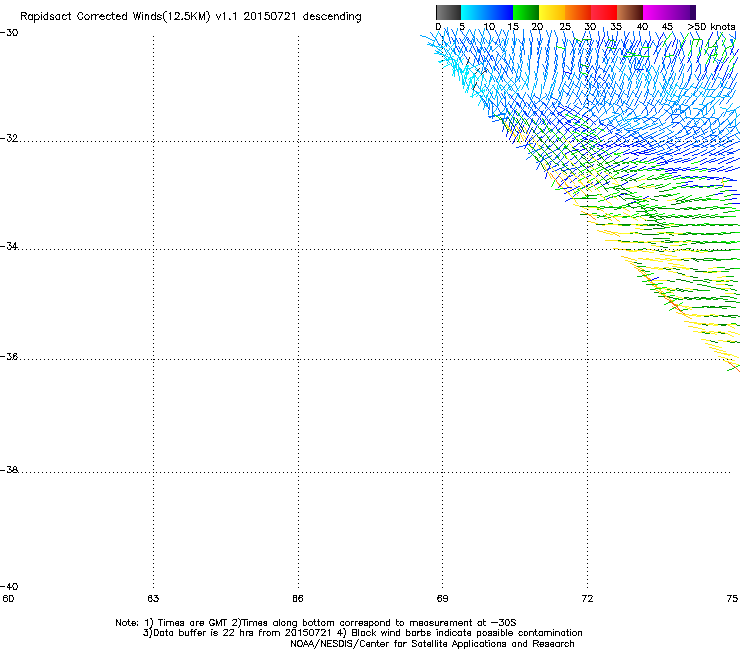The image size is (740, 650).
Task: Click the legend tick label 40
Action: click(x=642, y=27)
